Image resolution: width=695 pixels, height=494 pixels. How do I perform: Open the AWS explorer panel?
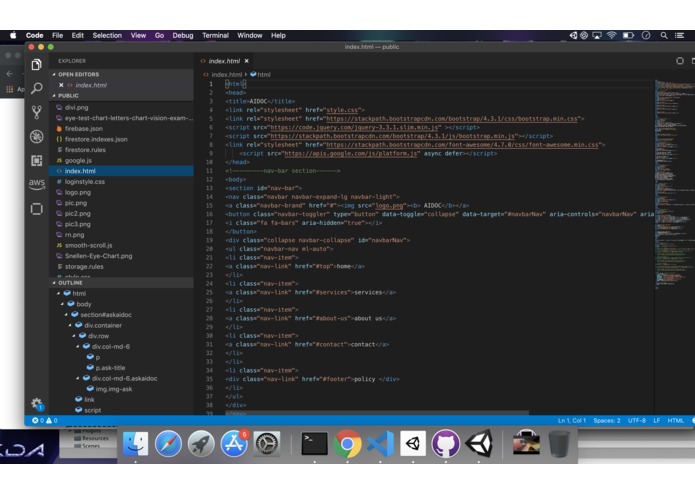(x=36, y=184)
